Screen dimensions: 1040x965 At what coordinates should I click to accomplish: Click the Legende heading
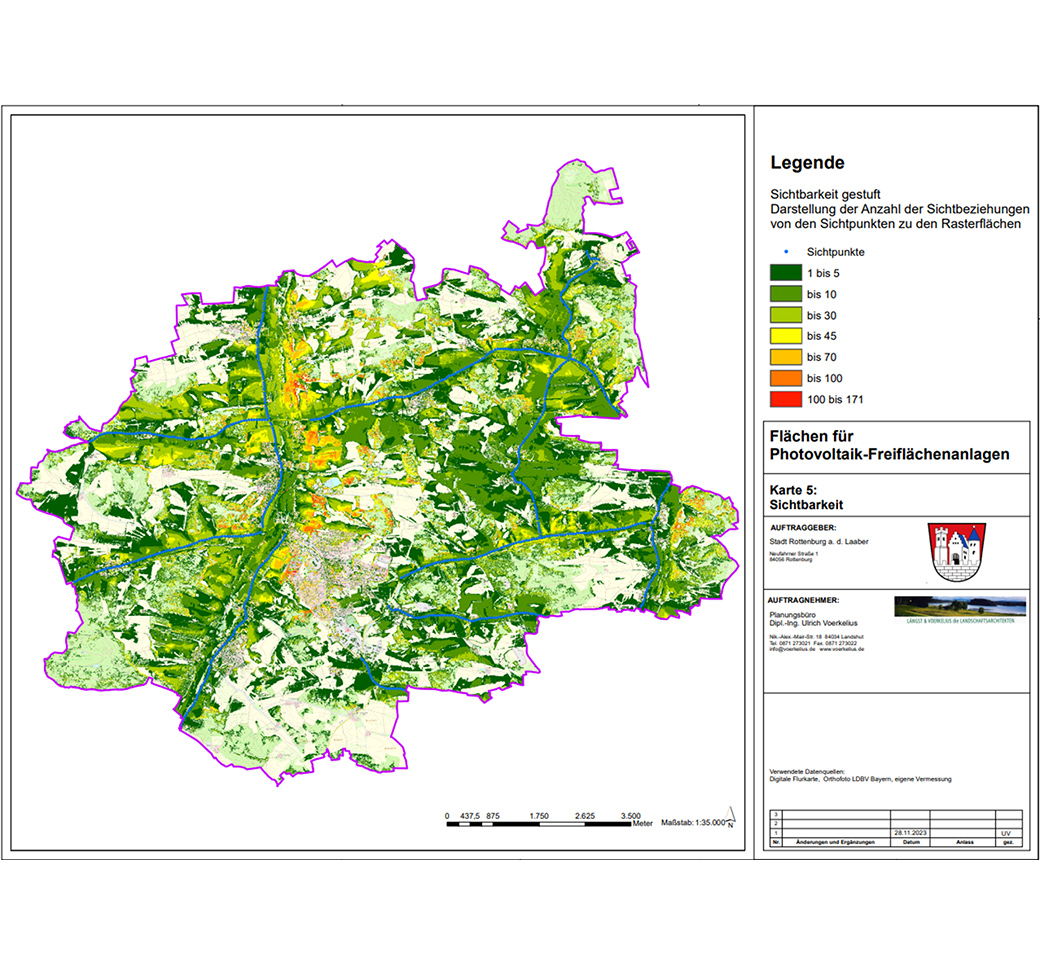[x=807, y=163]
